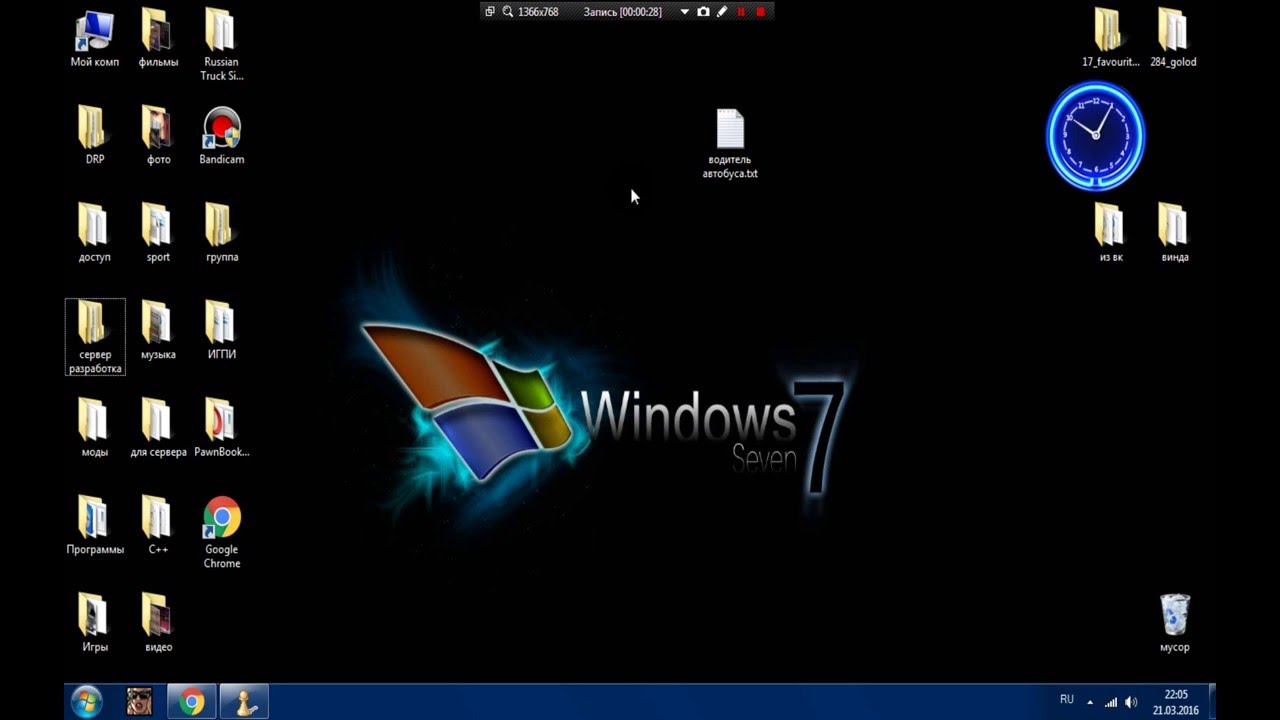Select the мусор recycle bin
This screenshot has width=1280, height=720.
[1174, 623]
